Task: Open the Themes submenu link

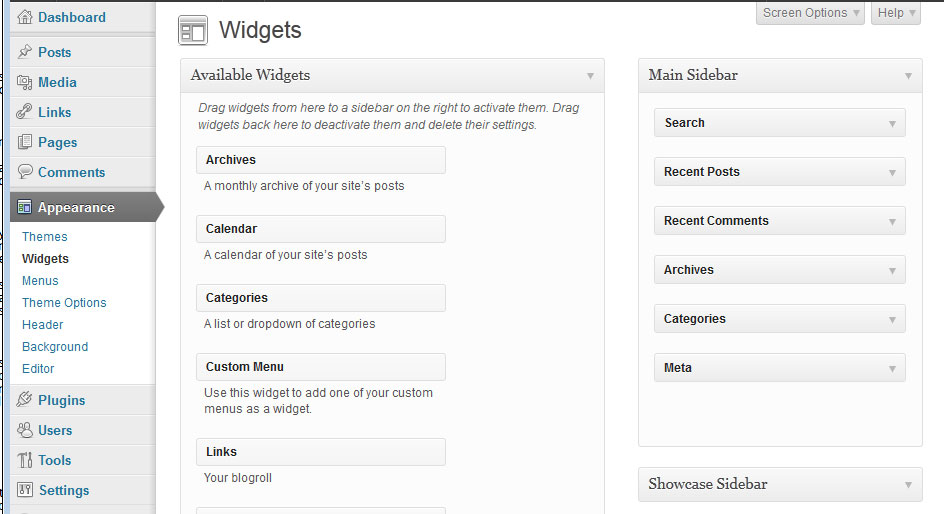Action: click(45, 237)
